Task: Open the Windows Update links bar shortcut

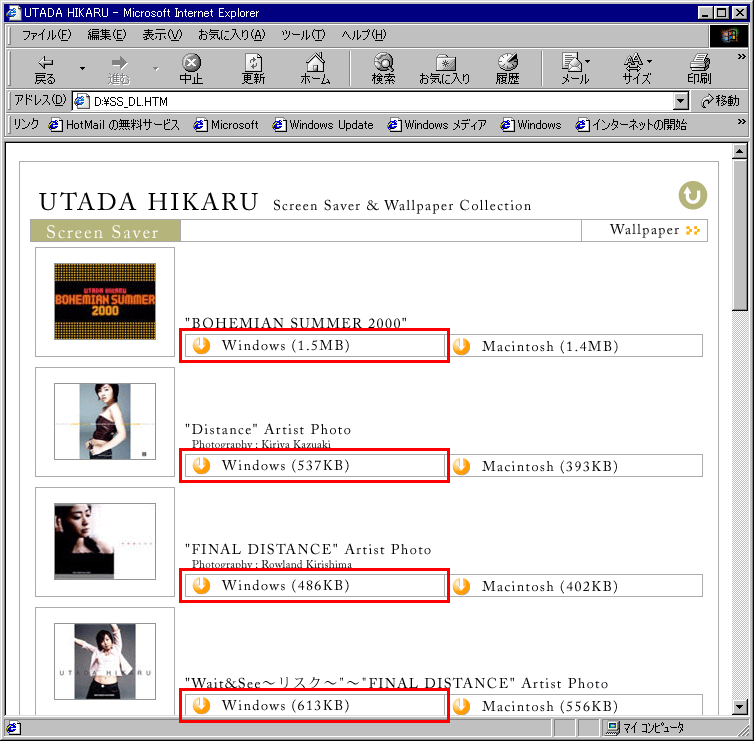Action: click(323, 125)
